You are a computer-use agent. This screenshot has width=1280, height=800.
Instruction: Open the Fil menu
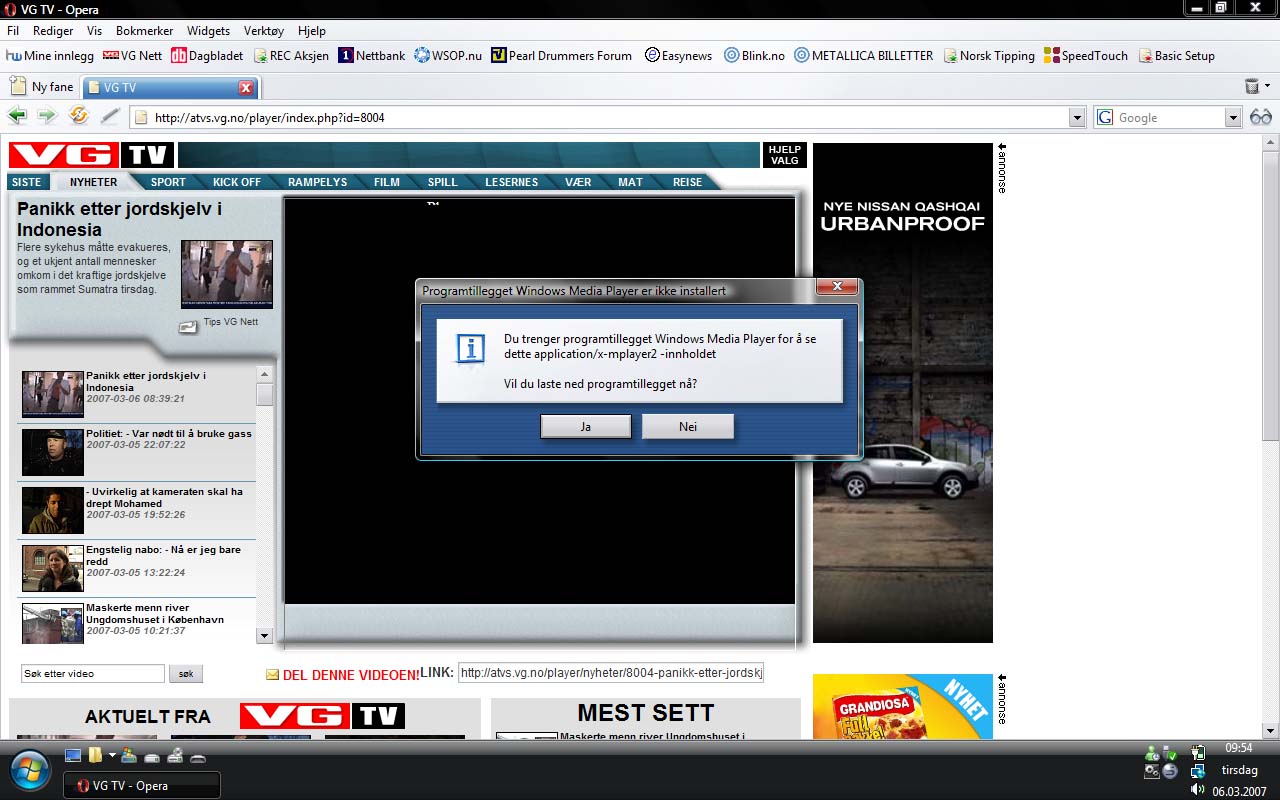click(13, 31)
